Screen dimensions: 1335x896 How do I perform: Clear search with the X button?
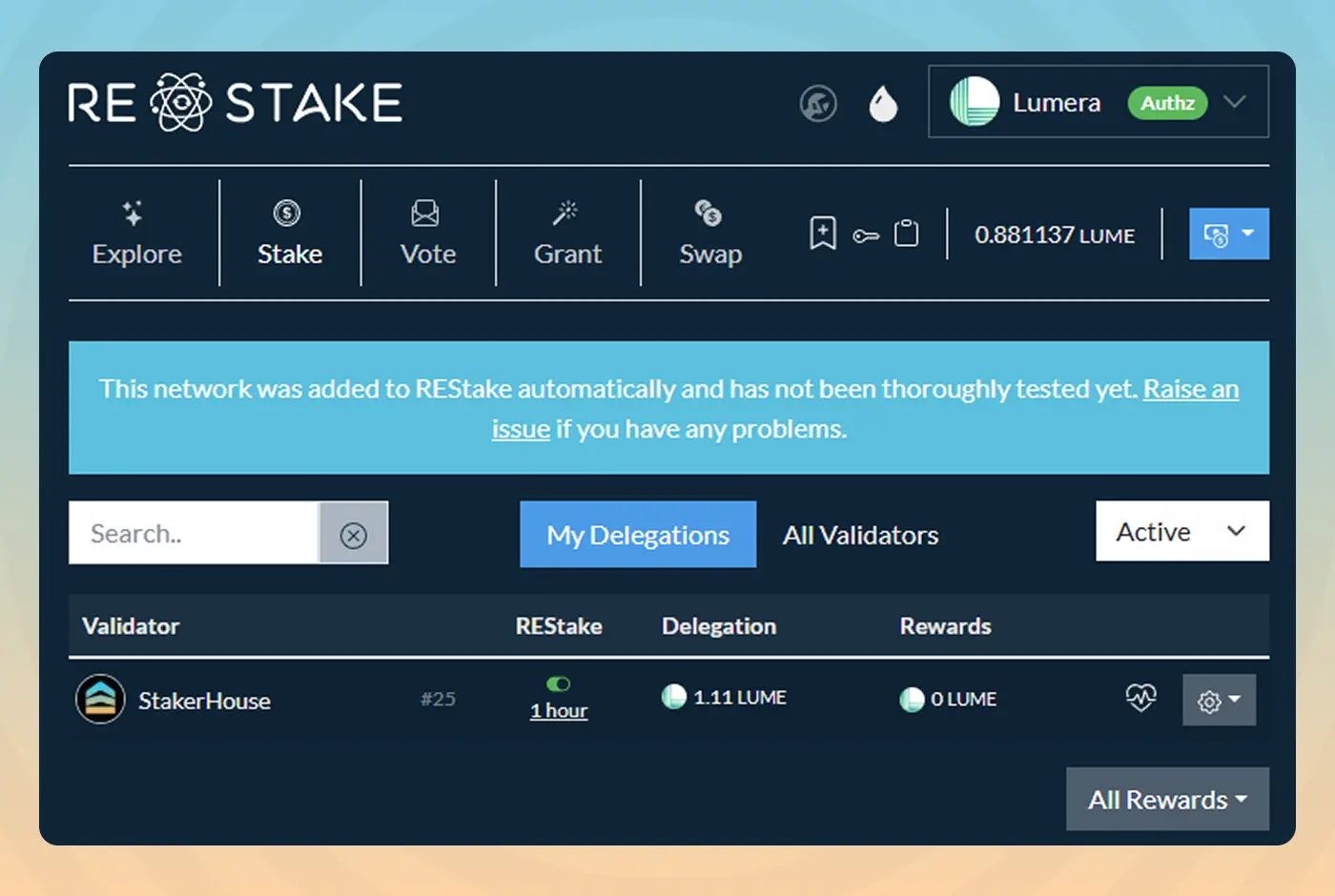(x=353, y=534)
